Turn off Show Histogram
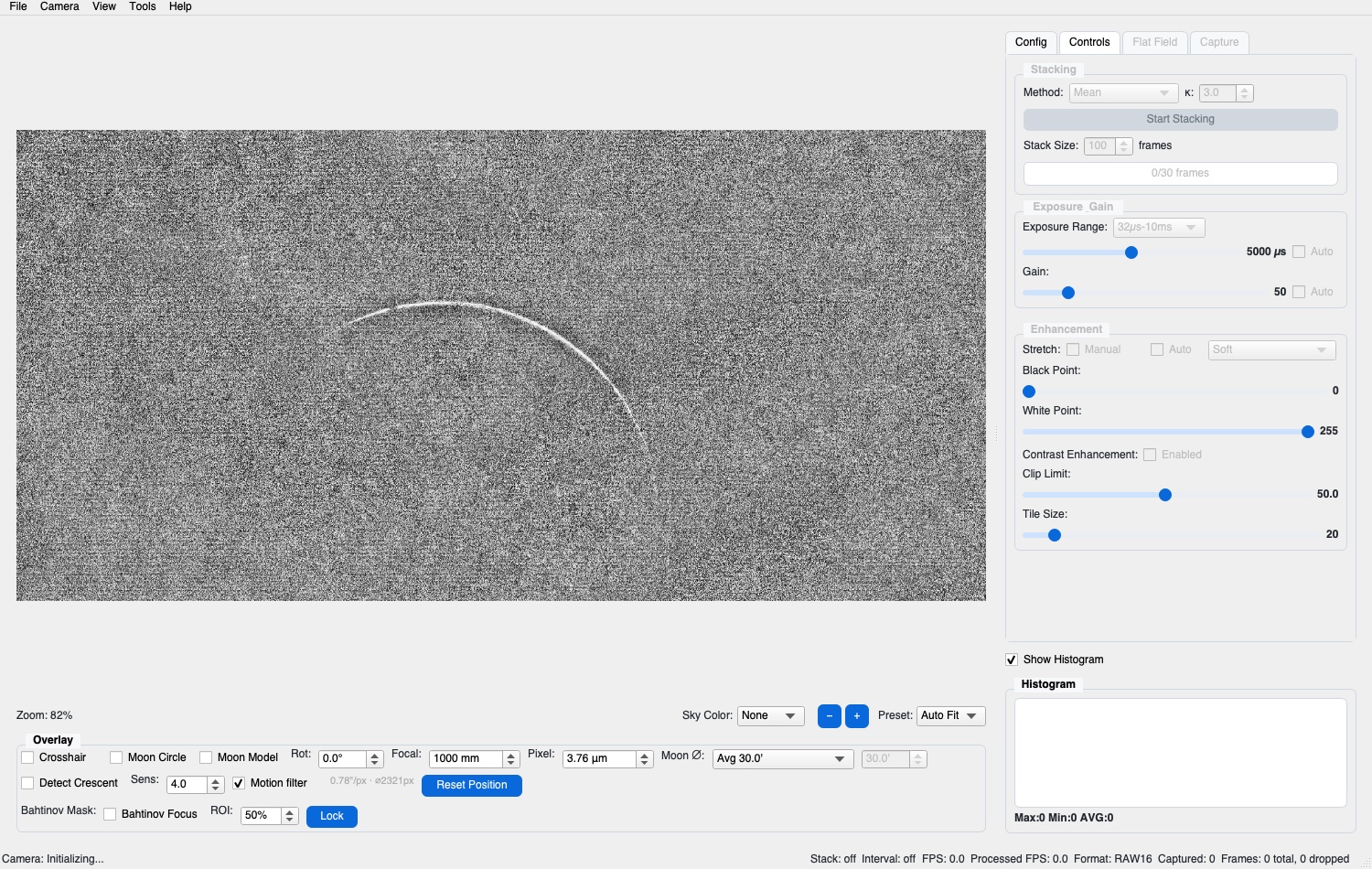 tap(1012, 660)
